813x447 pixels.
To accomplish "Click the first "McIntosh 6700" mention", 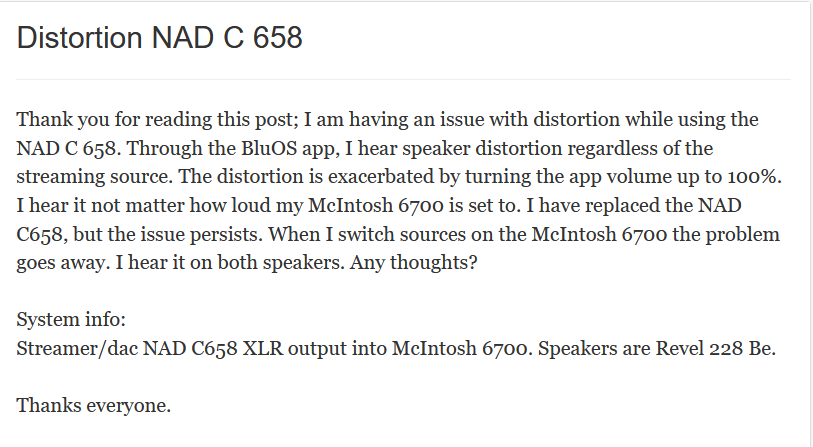I will 376,205.
